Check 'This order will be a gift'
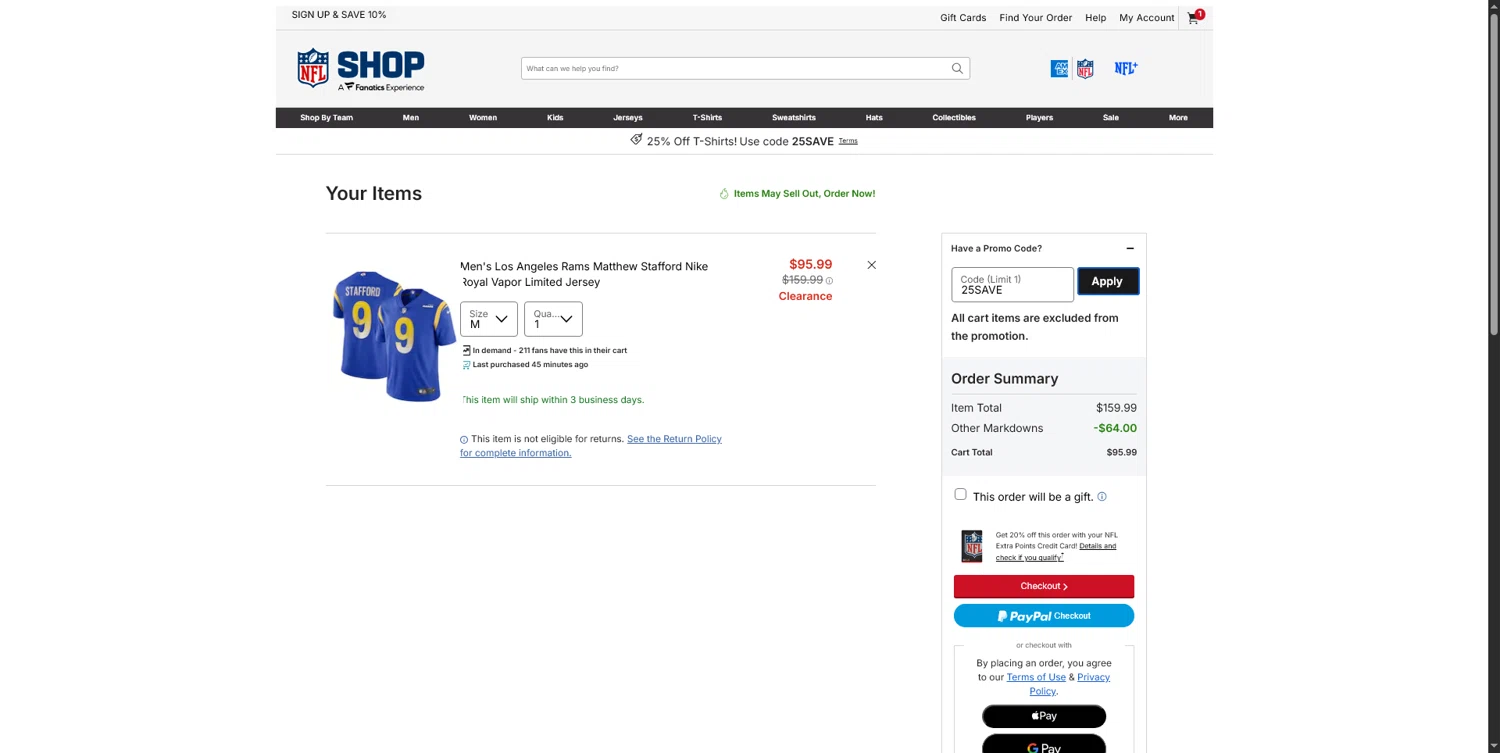This screenshot has height=753, width=1500. point(960,494)
